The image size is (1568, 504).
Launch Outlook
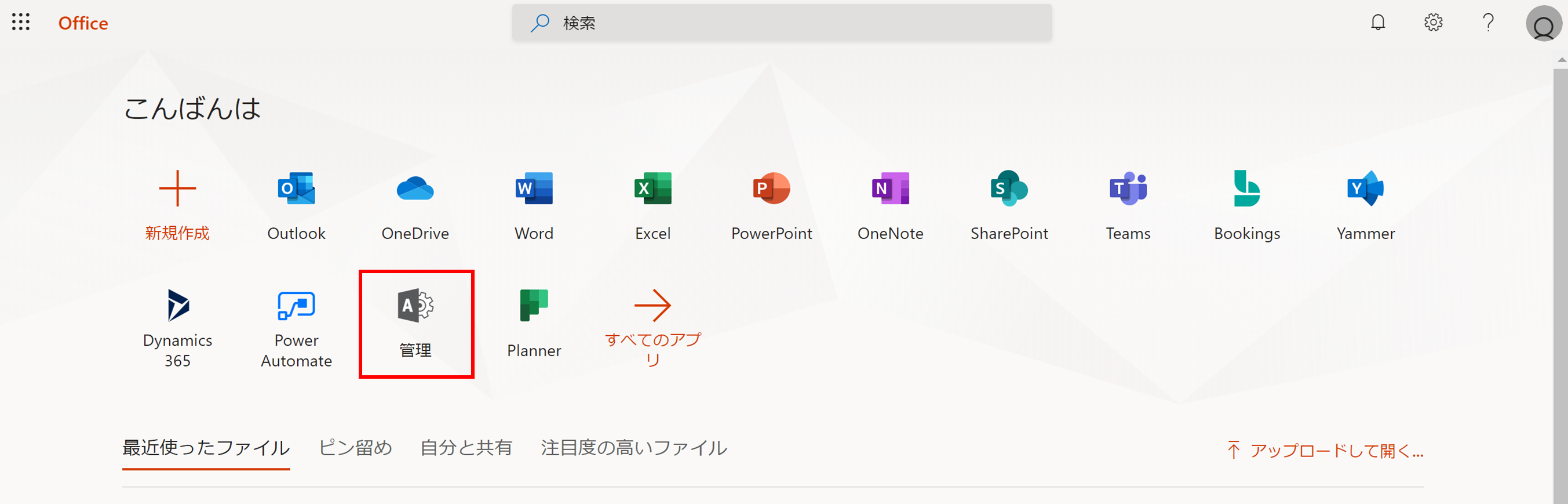(297, 205)
